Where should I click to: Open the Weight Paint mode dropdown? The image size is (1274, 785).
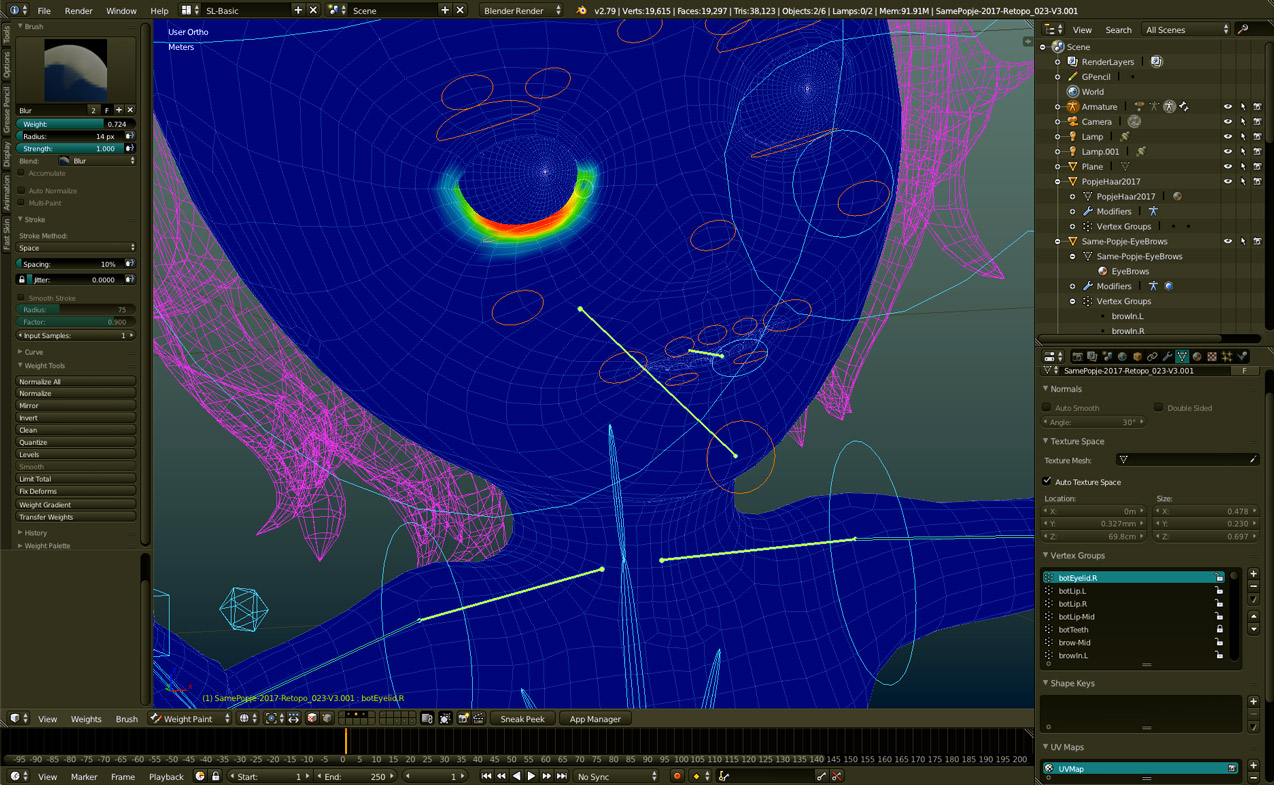click(190, 719)
